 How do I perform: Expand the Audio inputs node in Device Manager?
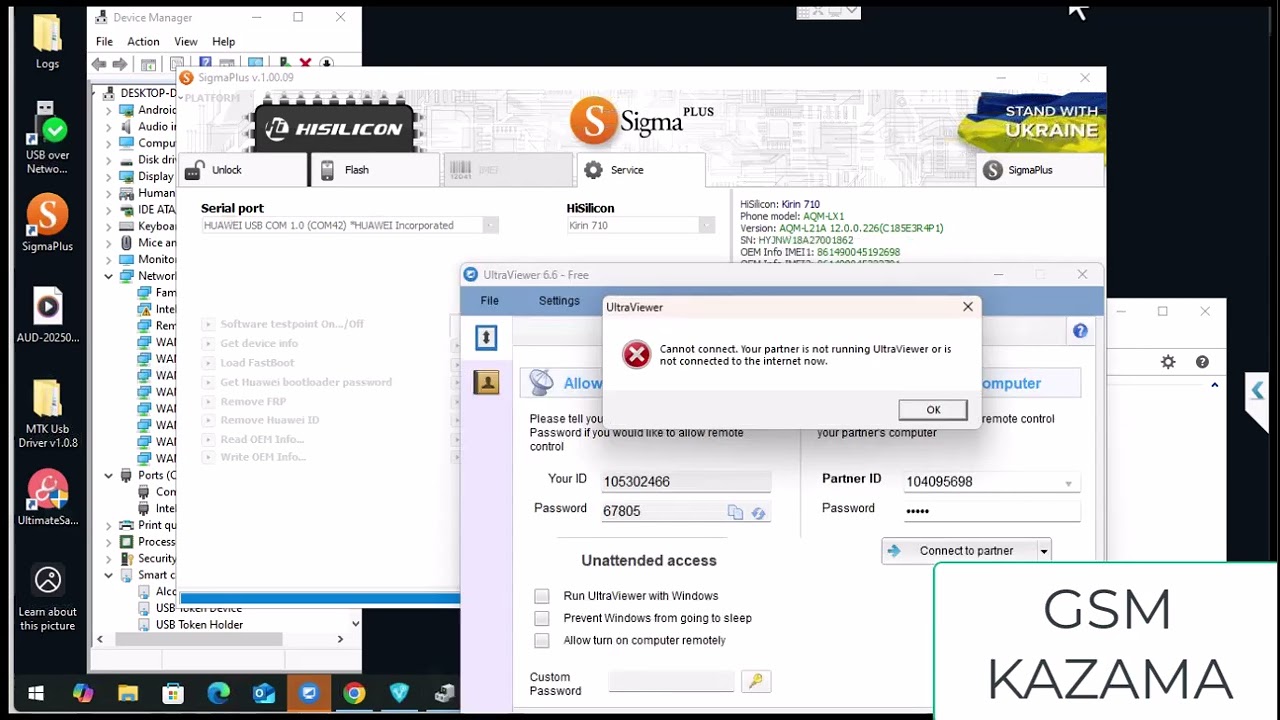click(x=109, y=127)
